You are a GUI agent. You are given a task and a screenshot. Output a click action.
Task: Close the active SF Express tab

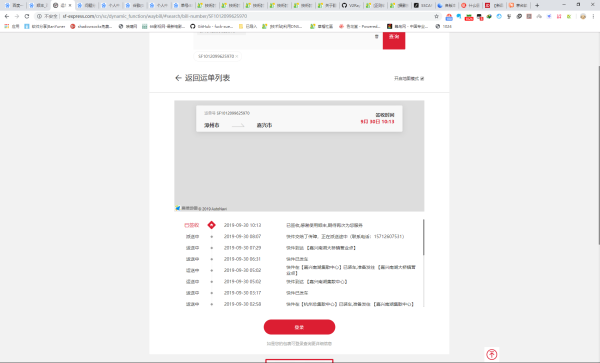[x=70, y=5]
